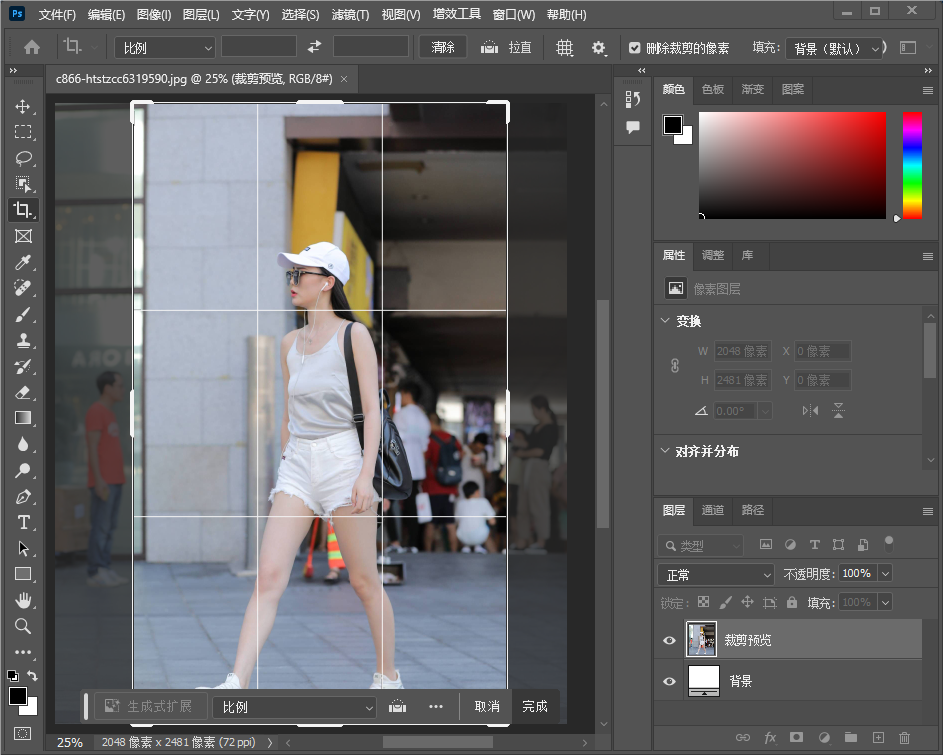Screen dimensions: 943x755
Task: Hide the 裁剪预览 layer
Action: [x=669, y=640]
